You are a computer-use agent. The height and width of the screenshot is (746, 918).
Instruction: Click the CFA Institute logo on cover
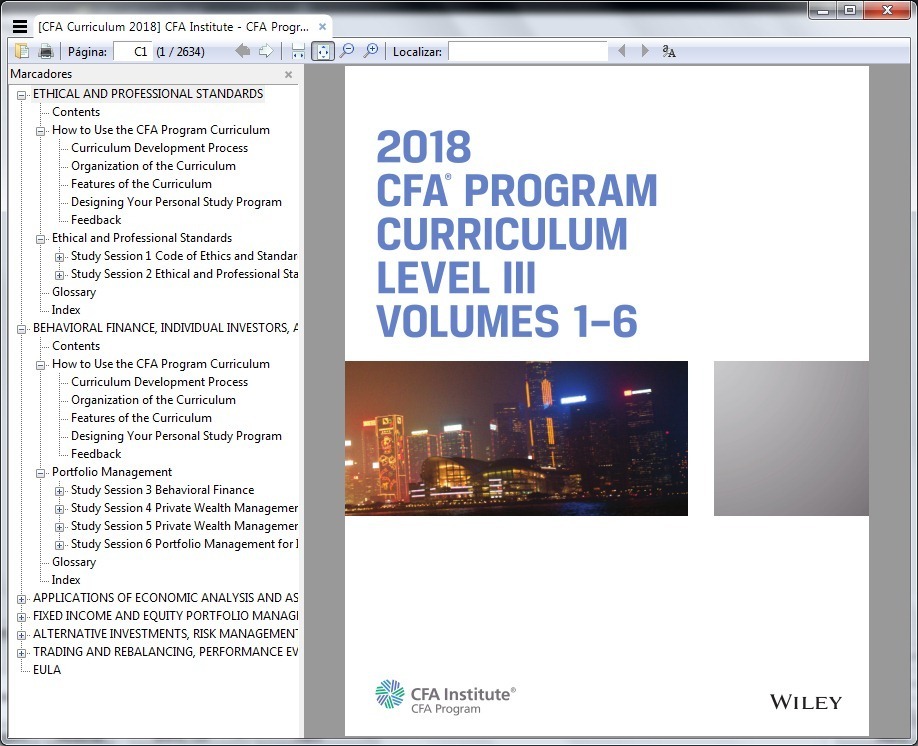(x=446, y=697)
